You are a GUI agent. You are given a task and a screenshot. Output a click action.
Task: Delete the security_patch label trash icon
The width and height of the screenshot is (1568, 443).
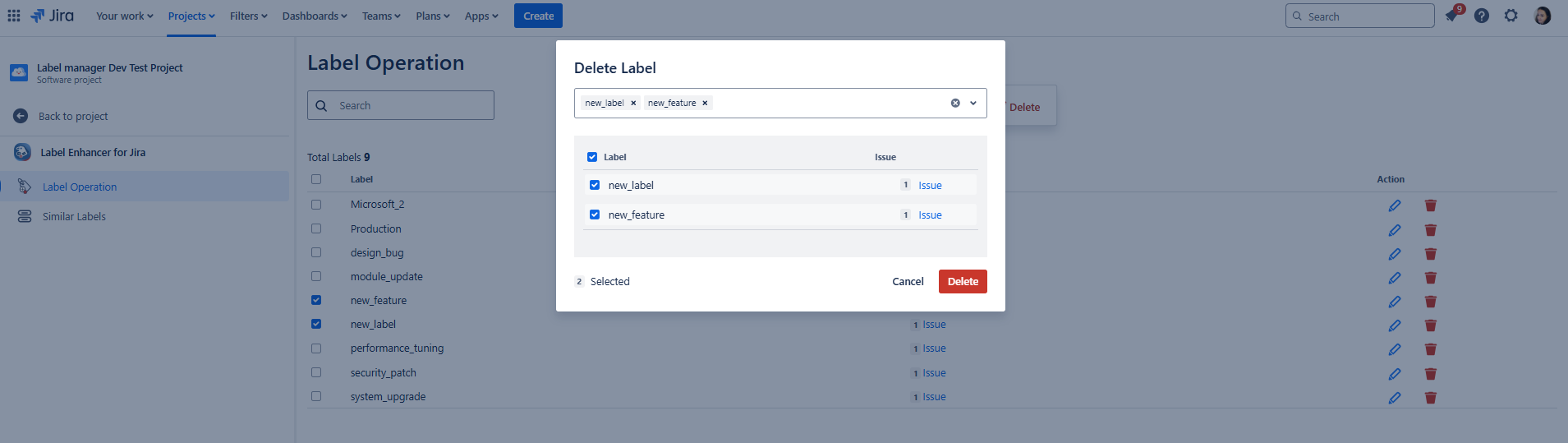[x=1431, y=374]
